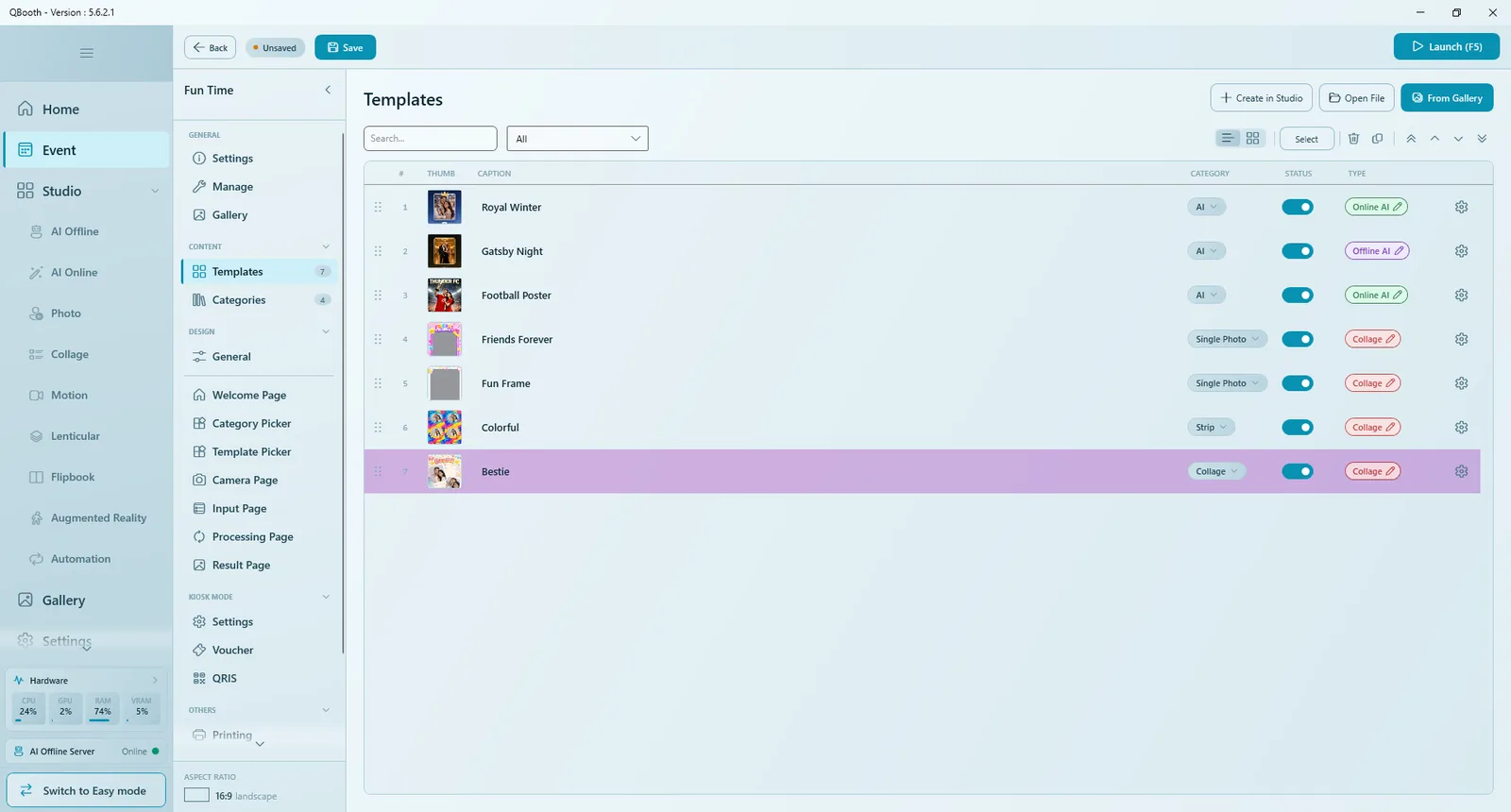The image size is (1511, 812).
Task: Open Categories in content section
Action: tap(259, 300)
